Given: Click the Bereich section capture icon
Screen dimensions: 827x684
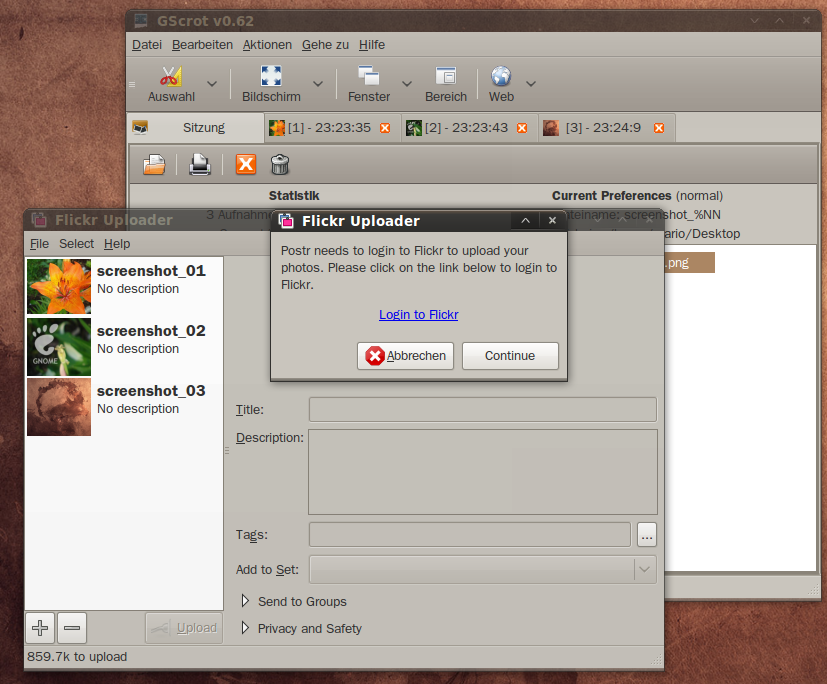Looking at the screenshot, I should 446,77.
